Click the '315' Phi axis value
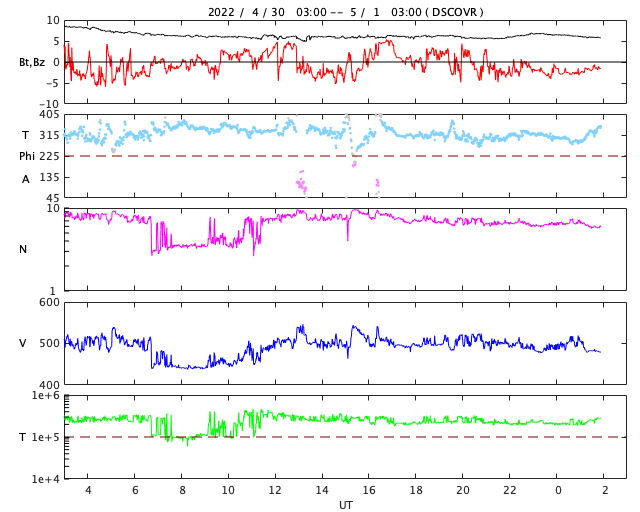Image resolution: width=640 pixels, height=512 pixels. (49, 135)
